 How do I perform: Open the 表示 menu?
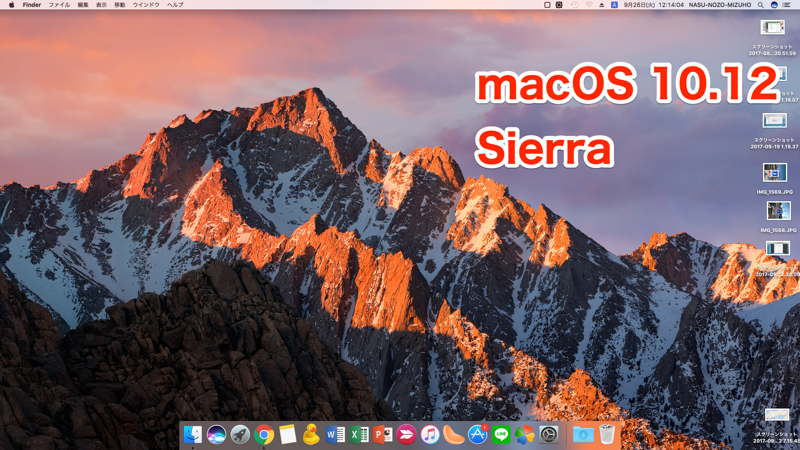tap(102, 5)
